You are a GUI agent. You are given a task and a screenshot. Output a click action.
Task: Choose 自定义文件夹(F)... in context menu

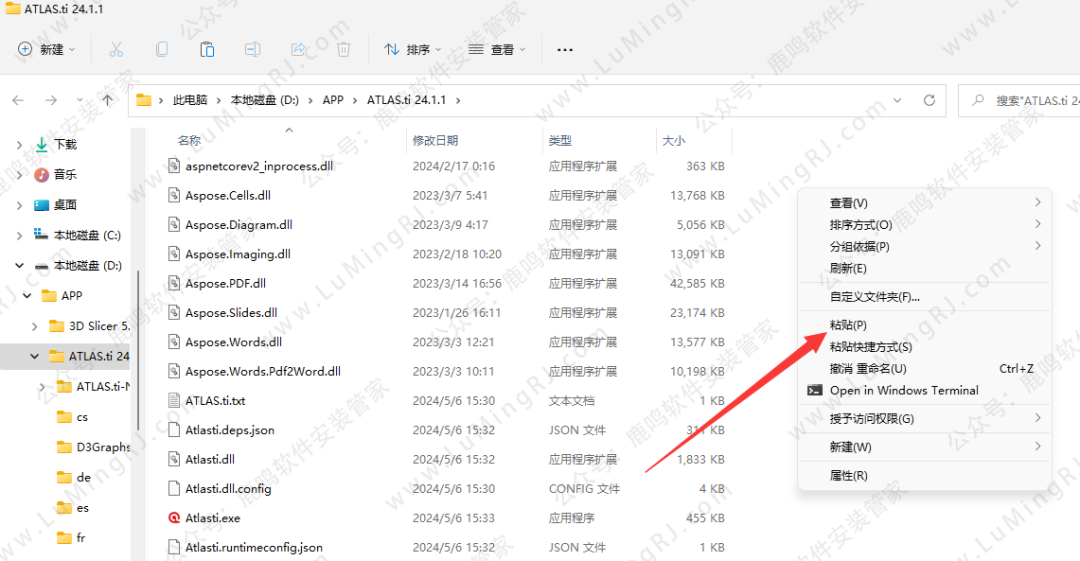pyautogui.click(x=924, y=296)
